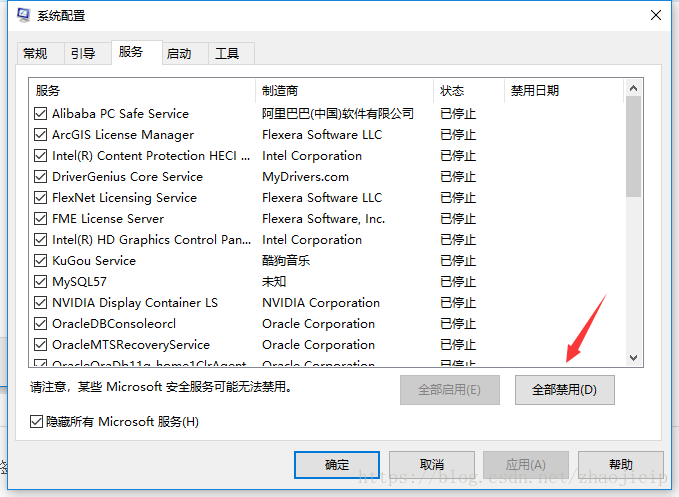Uncheck OracleDBConsoleorcl checkbox
The width and height of the screenshot is (679, 497).
tap(40, 323)
